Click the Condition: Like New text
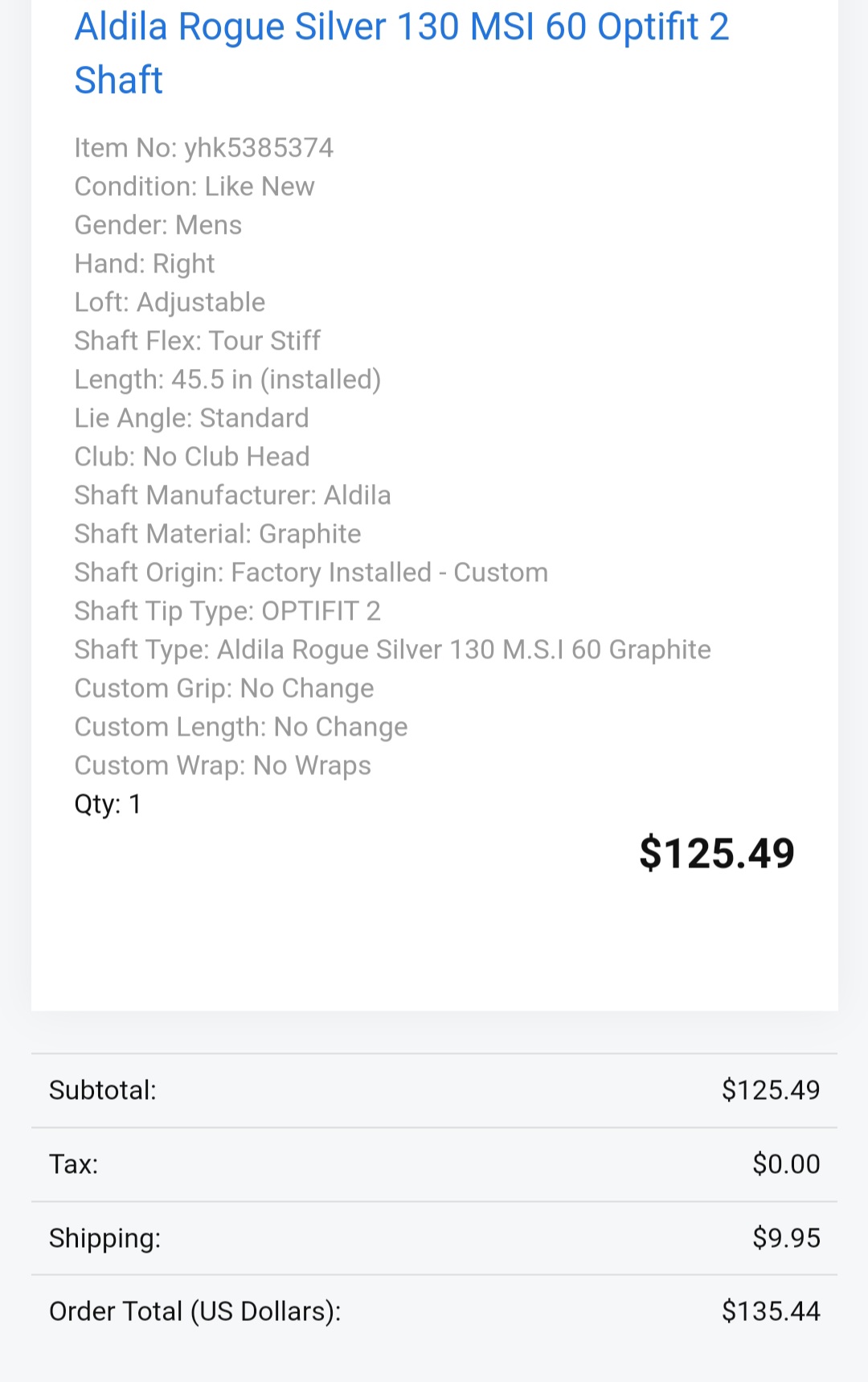 point(194,187)
